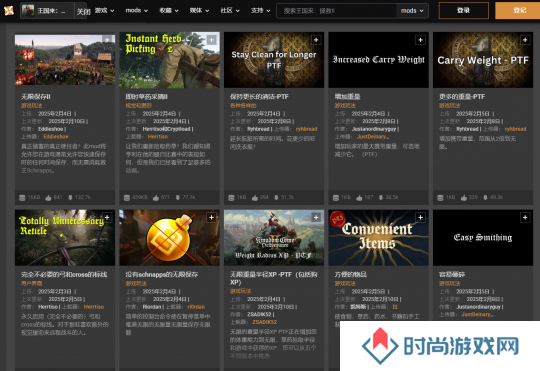The width and height of the screenshot is (540, 371).
Task: Click thumbs-up icon on Instant Herb Picking card
Action: [156, 198]
